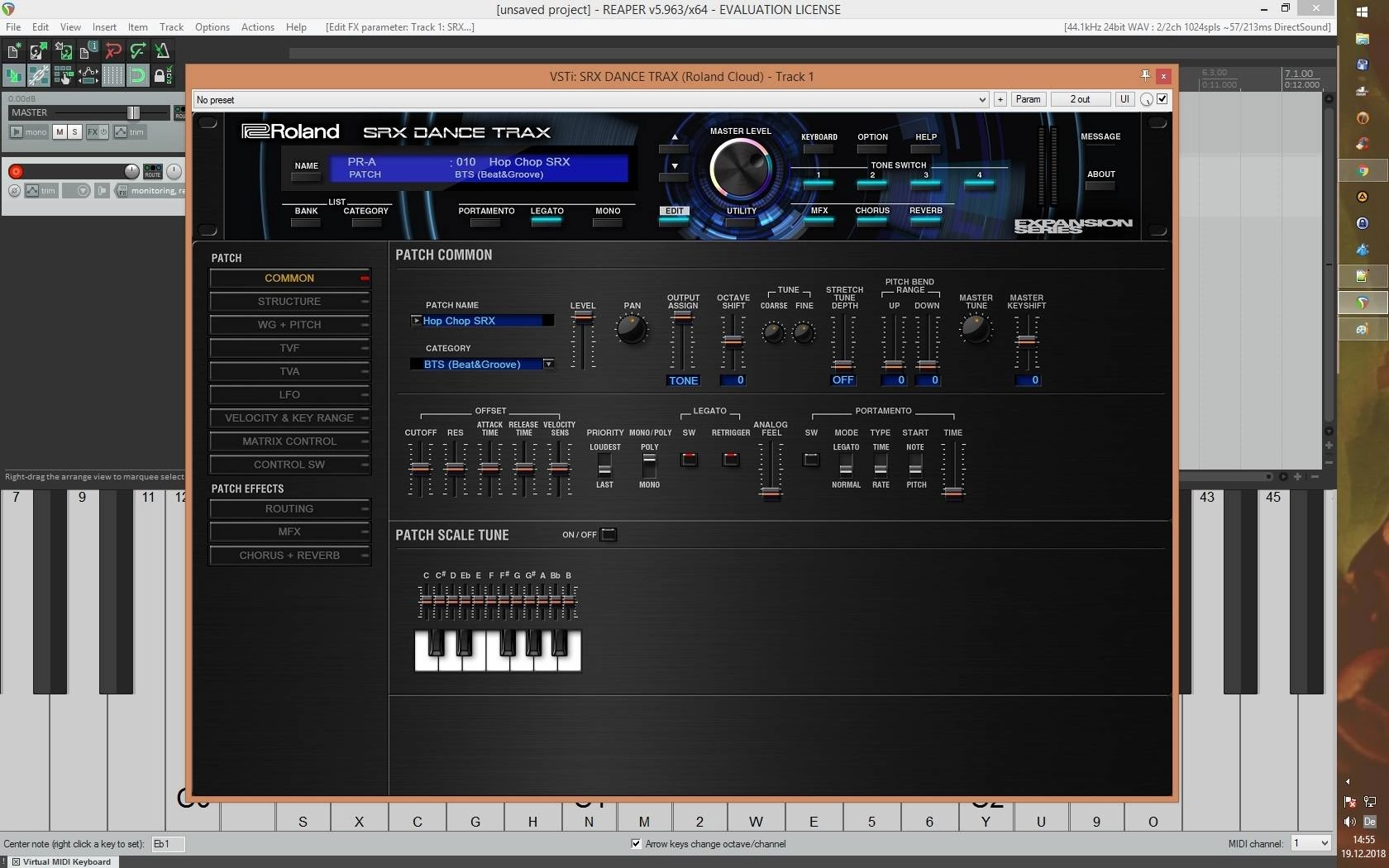1389x868 pixels.
Task: Toggle the master mono button
Action: [29, 131]
